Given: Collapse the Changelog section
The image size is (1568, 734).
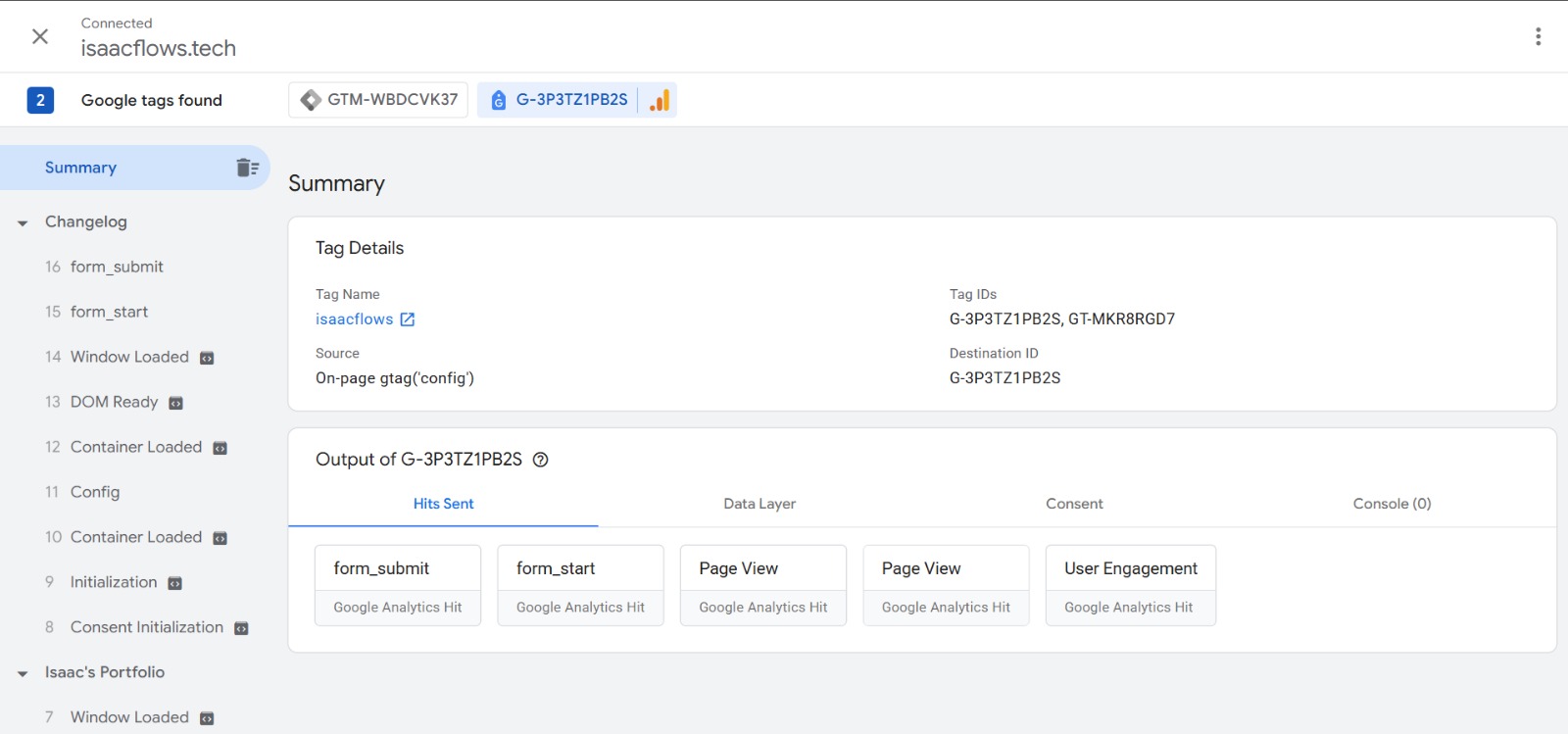Looking at the screenshot, I should click(x=23, y=223).
